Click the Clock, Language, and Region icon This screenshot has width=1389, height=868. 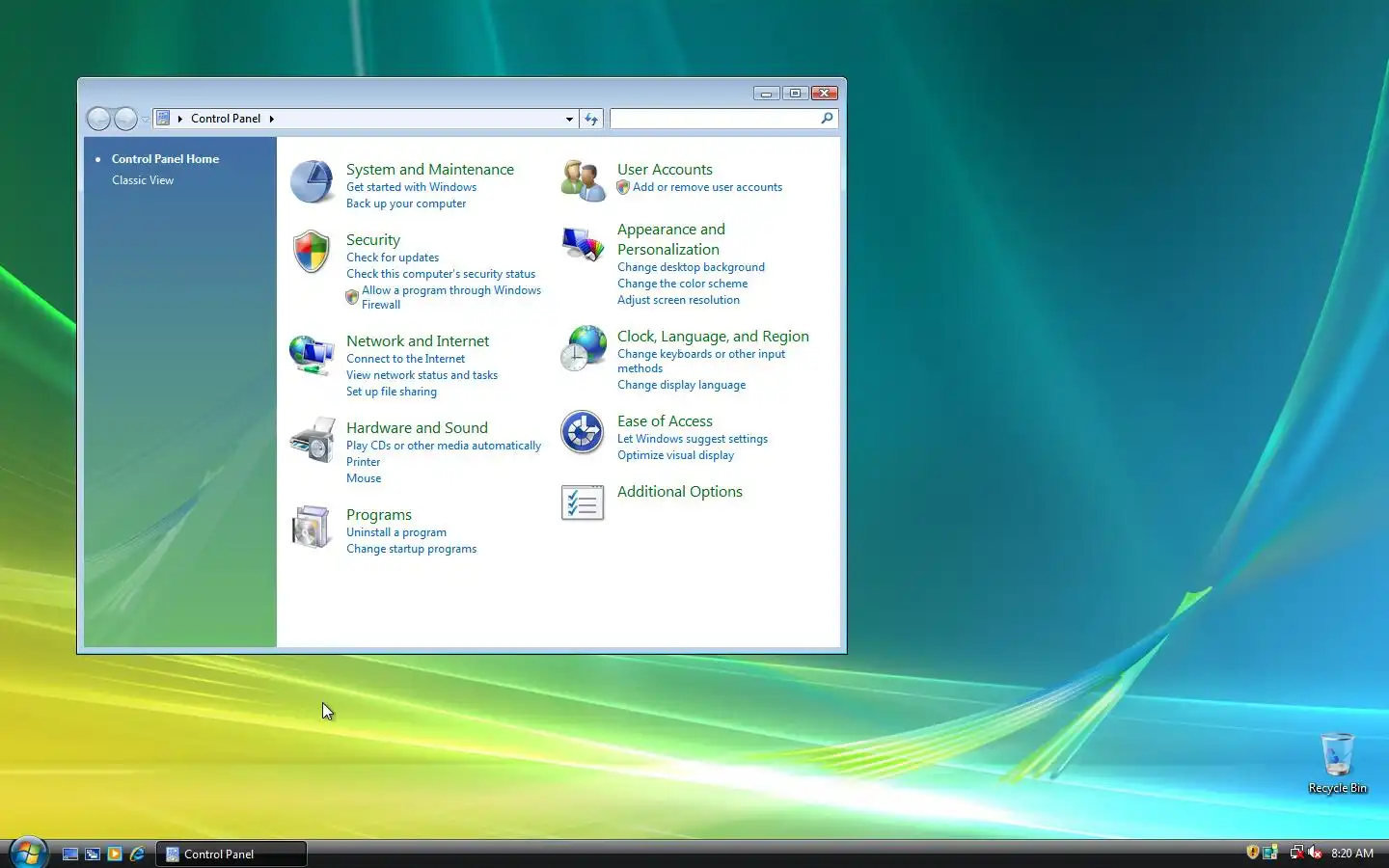583,348
